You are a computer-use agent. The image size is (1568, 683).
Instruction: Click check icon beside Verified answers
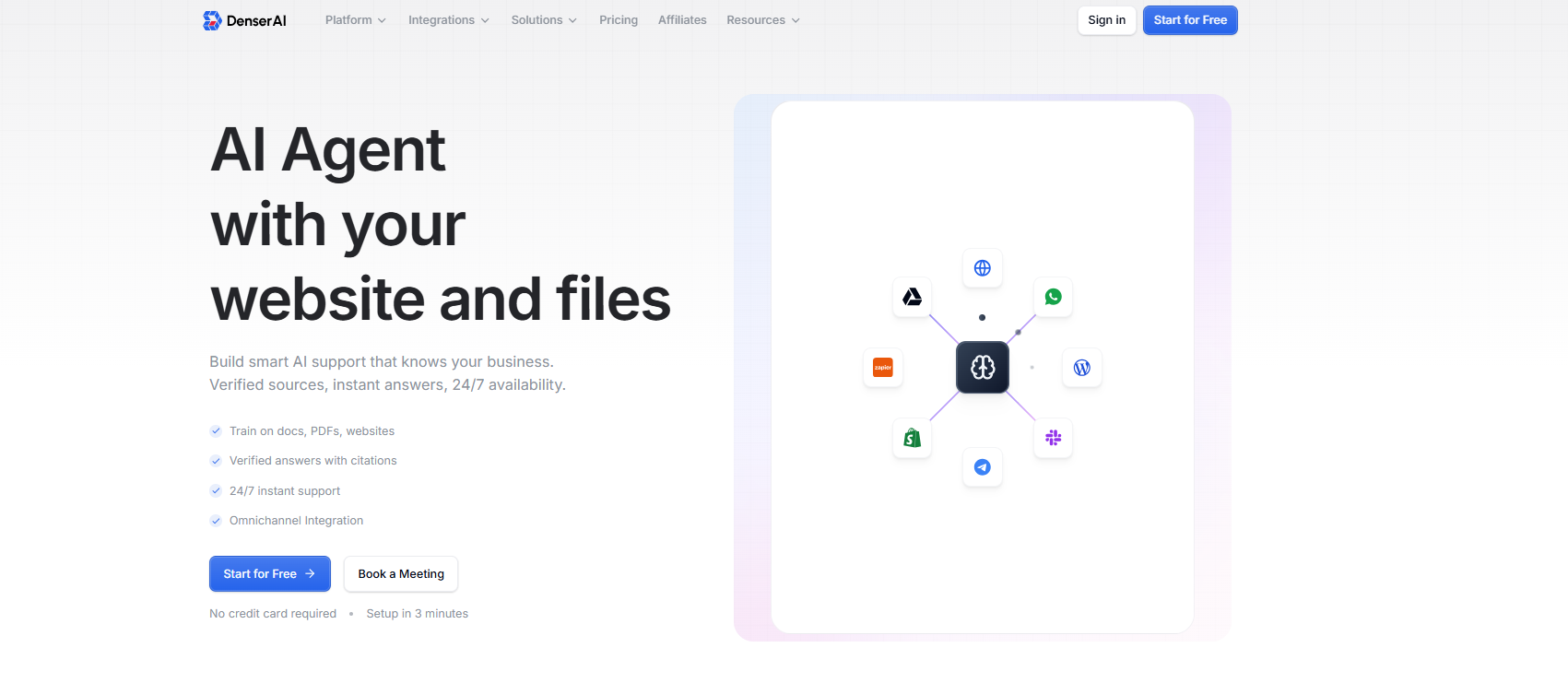click(x=216, y=461)
